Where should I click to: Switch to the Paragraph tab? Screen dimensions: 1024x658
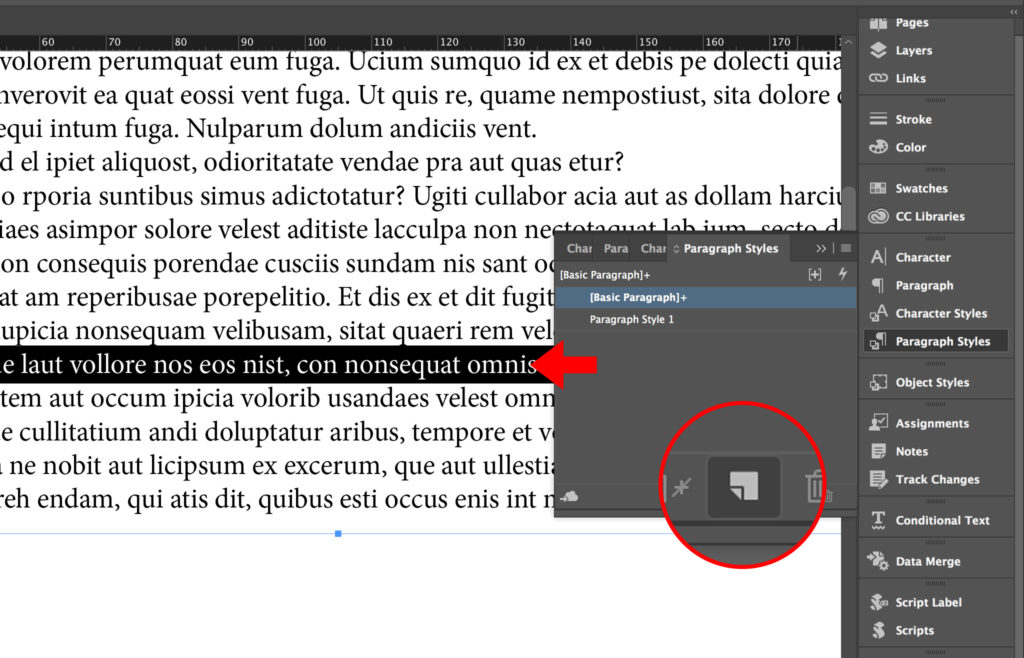click(x=615, y=248)
